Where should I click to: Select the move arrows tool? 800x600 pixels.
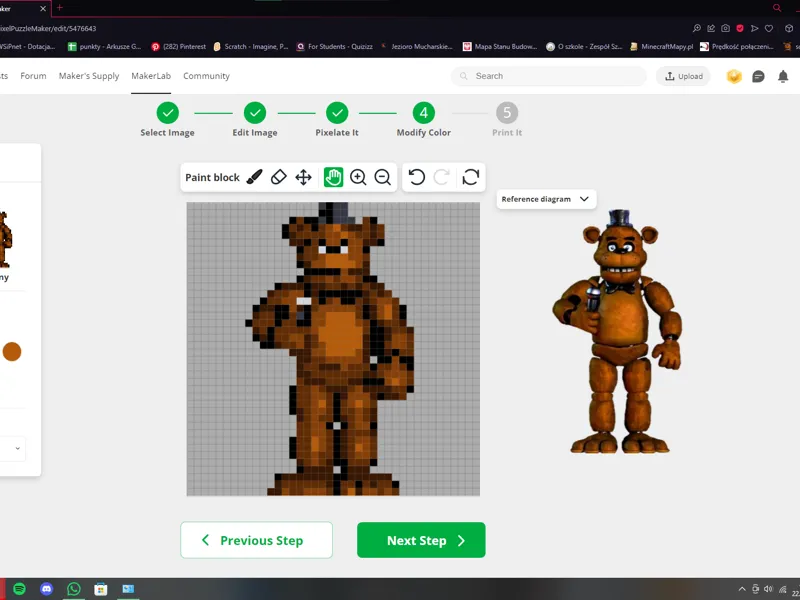click(304, 177)
